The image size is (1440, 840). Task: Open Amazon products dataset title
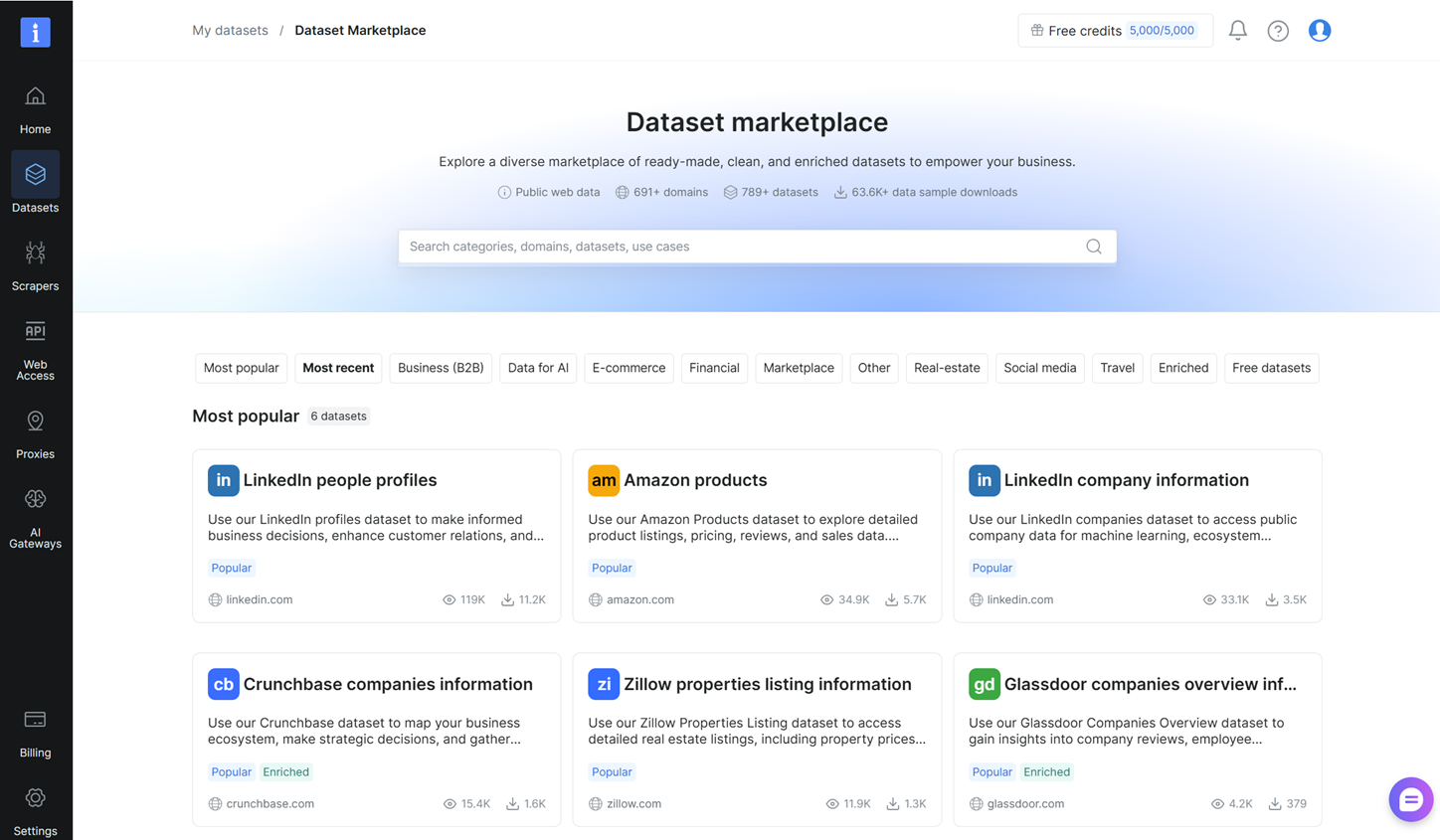coord(695,480)
